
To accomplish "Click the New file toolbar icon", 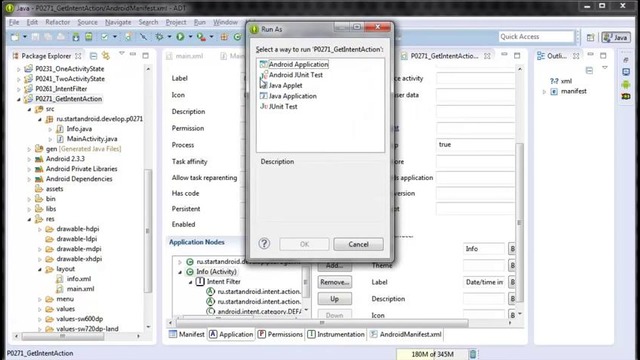I will point(15,37).
